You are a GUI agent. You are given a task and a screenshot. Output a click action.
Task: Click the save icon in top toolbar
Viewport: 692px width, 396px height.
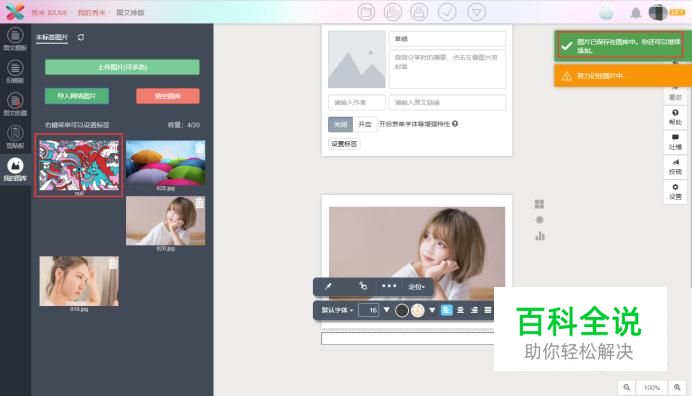point(419,12)
